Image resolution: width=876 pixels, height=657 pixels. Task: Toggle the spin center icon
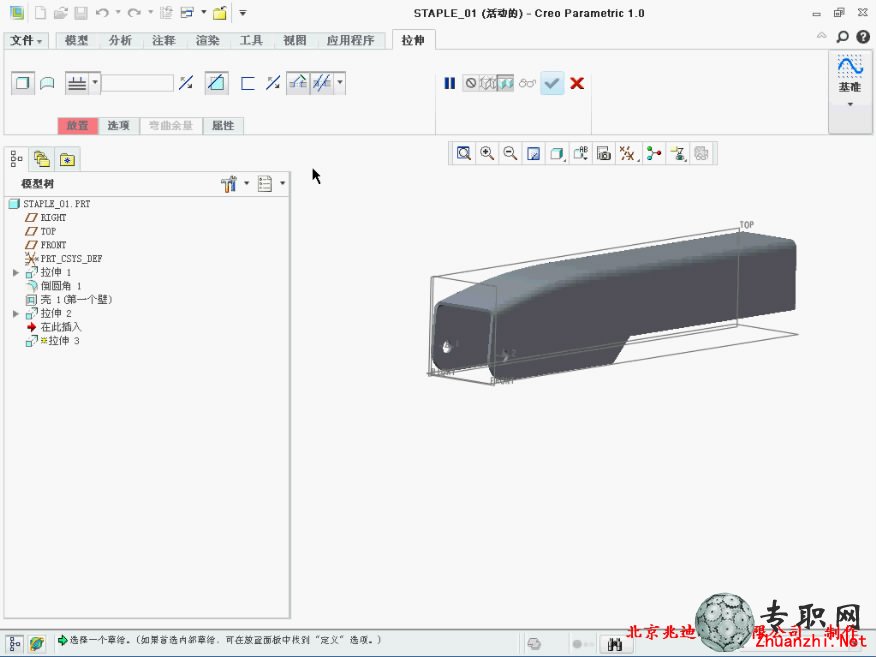pos(678,153)
